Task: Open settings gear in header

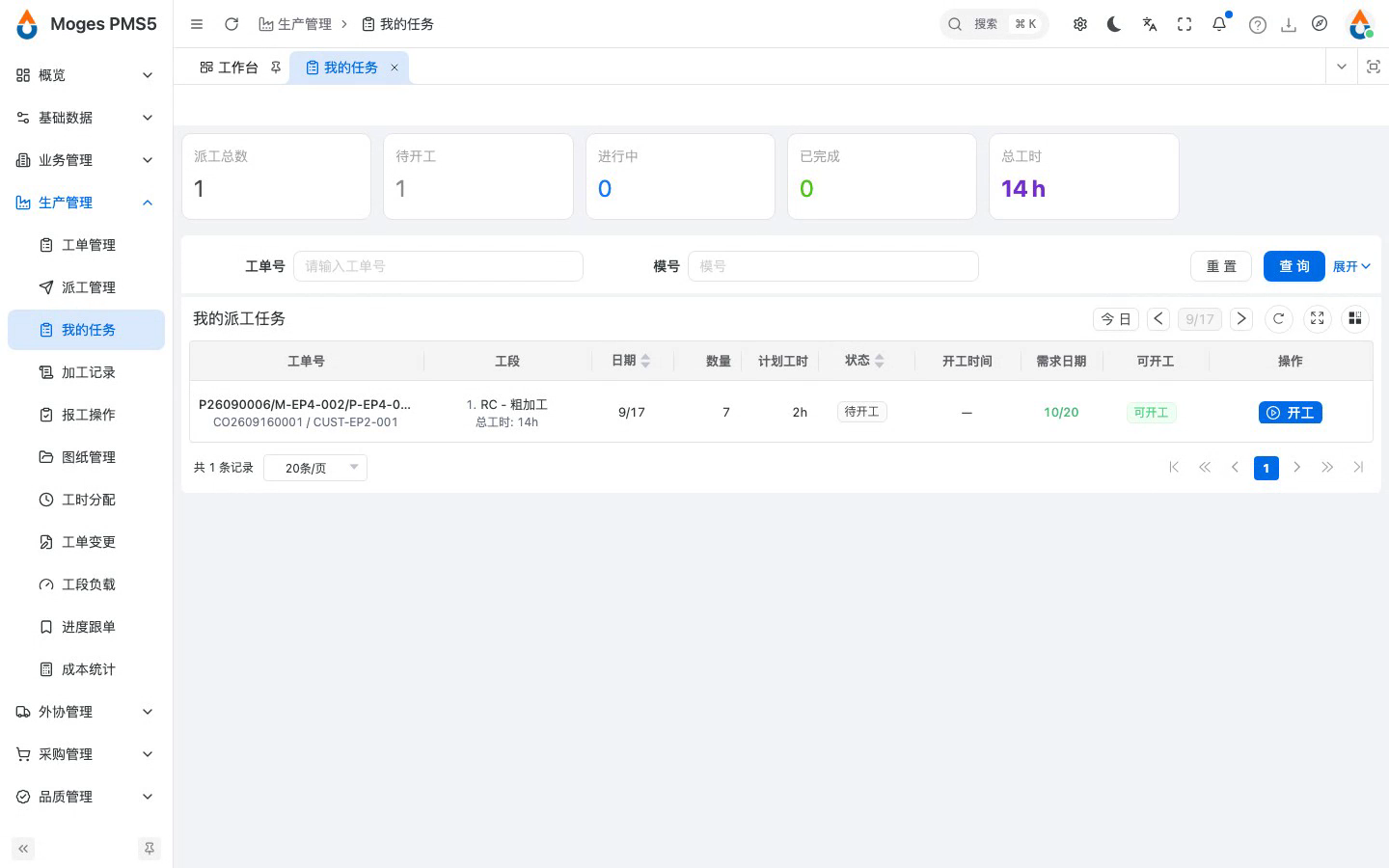Action: [1079, 24]
